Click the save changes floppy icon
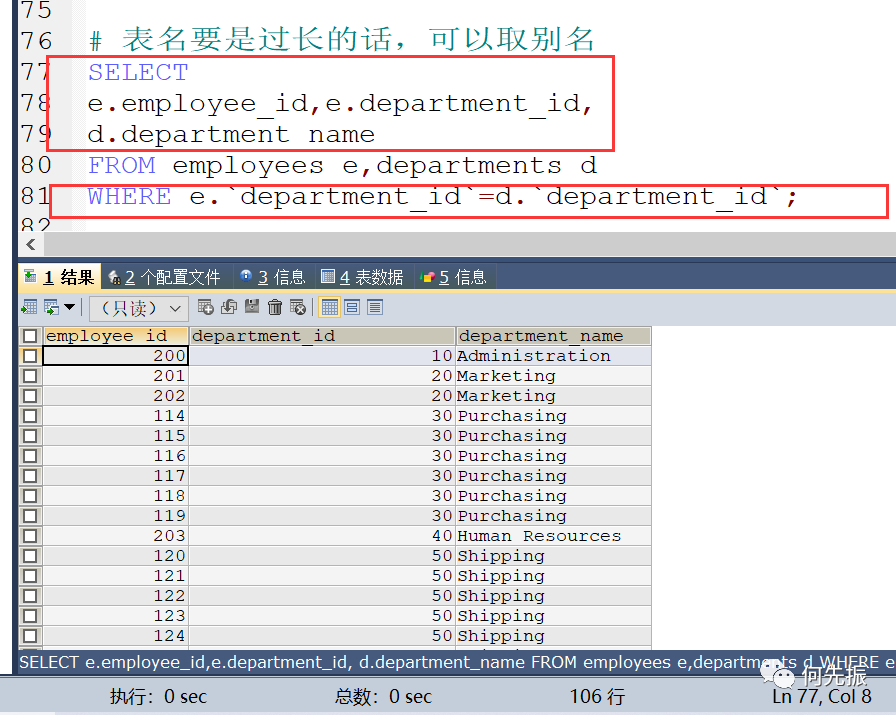The image size is (896, 715). [252, 307]
